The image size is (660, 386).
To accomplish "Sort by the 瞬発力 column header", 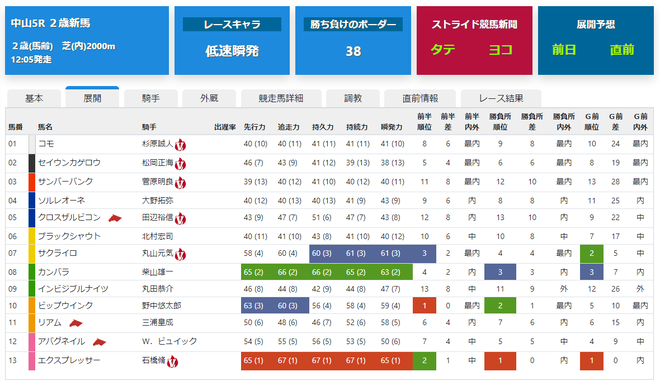I will pyautogui.click(x=391, y=127).
